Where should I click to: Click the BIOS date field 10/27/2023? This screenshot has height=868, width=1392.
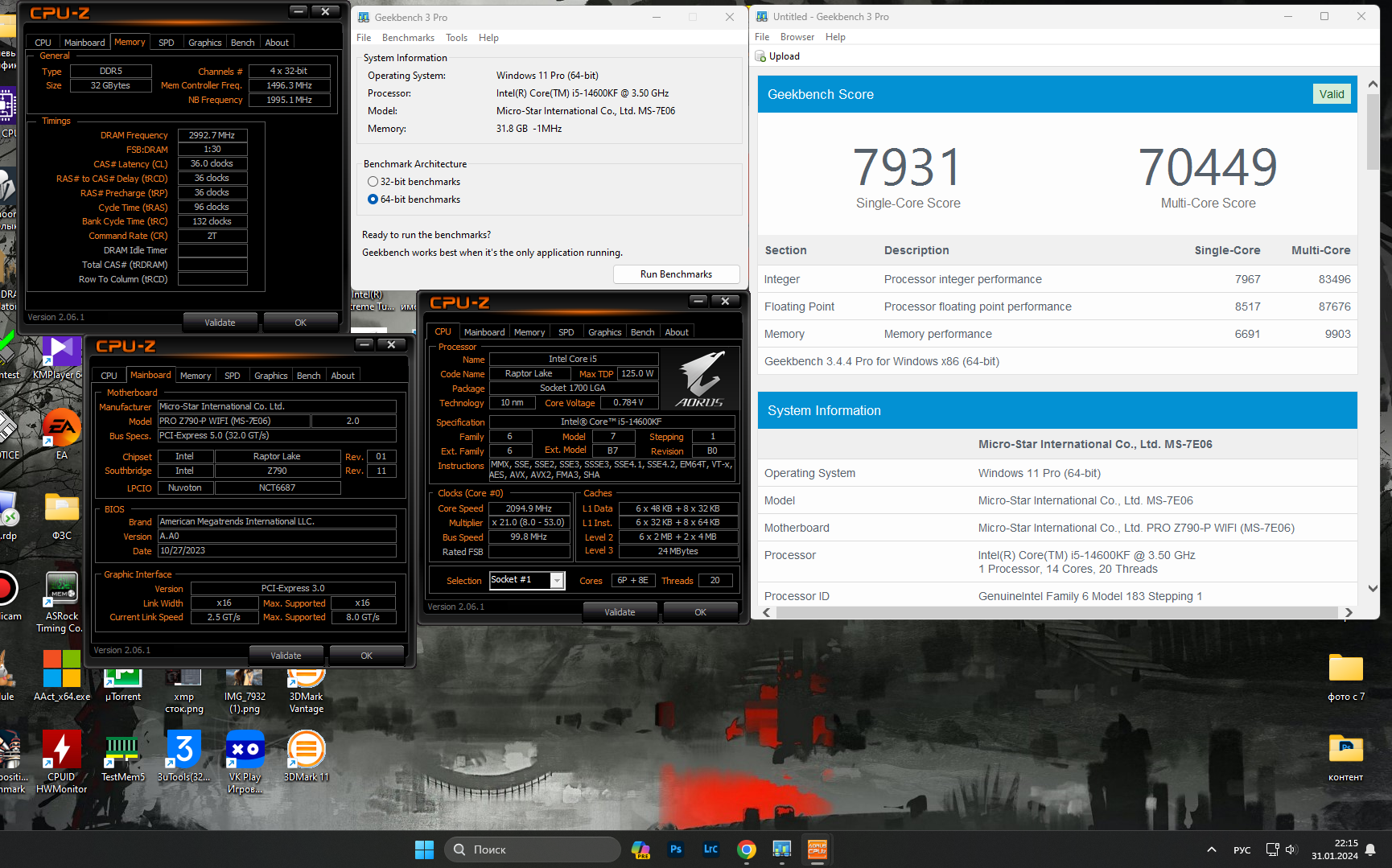(277, 551)
